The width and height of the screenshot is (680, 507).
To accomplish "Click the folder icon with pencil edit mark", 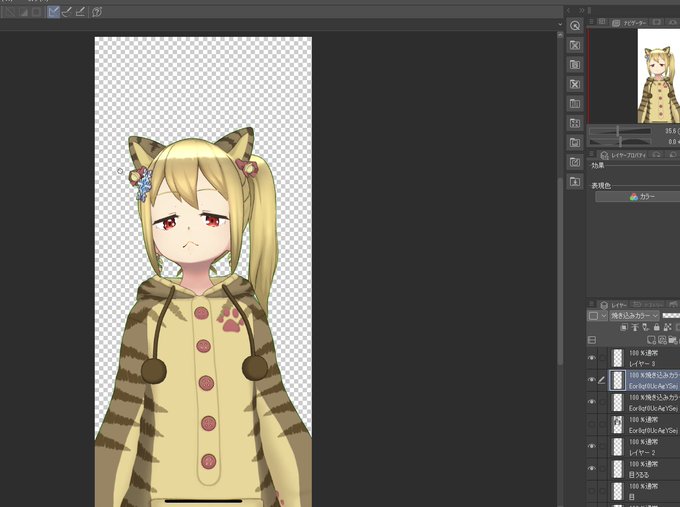I will (575, 162).
